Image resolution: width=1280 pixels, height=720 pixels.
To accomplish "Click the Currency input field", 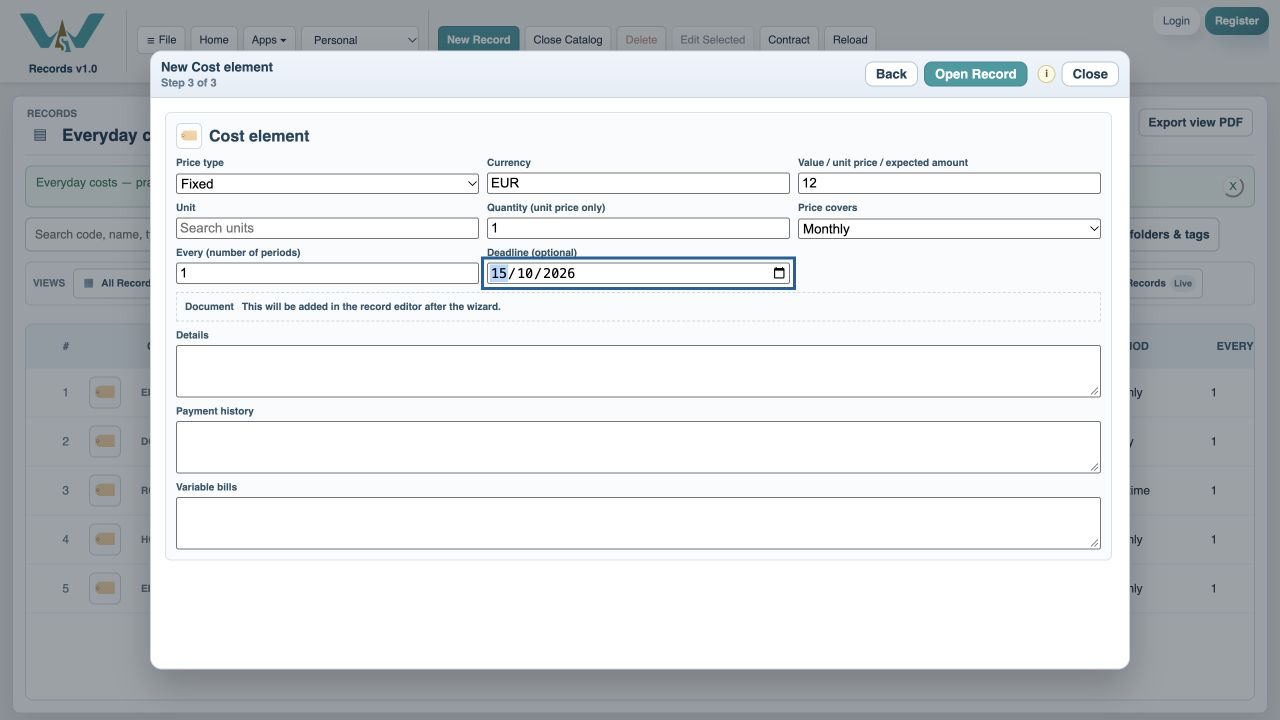I will (x=638, y=183).
